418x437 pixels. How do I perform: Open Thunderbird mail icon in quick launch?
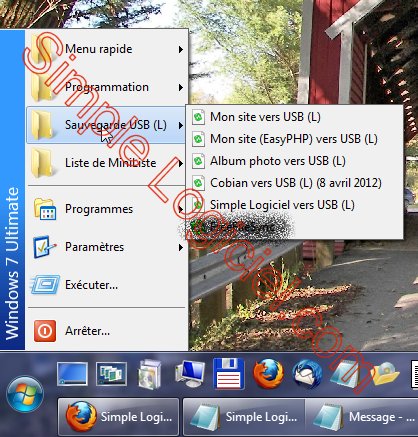pyautogui.click(x=307, y=373)
